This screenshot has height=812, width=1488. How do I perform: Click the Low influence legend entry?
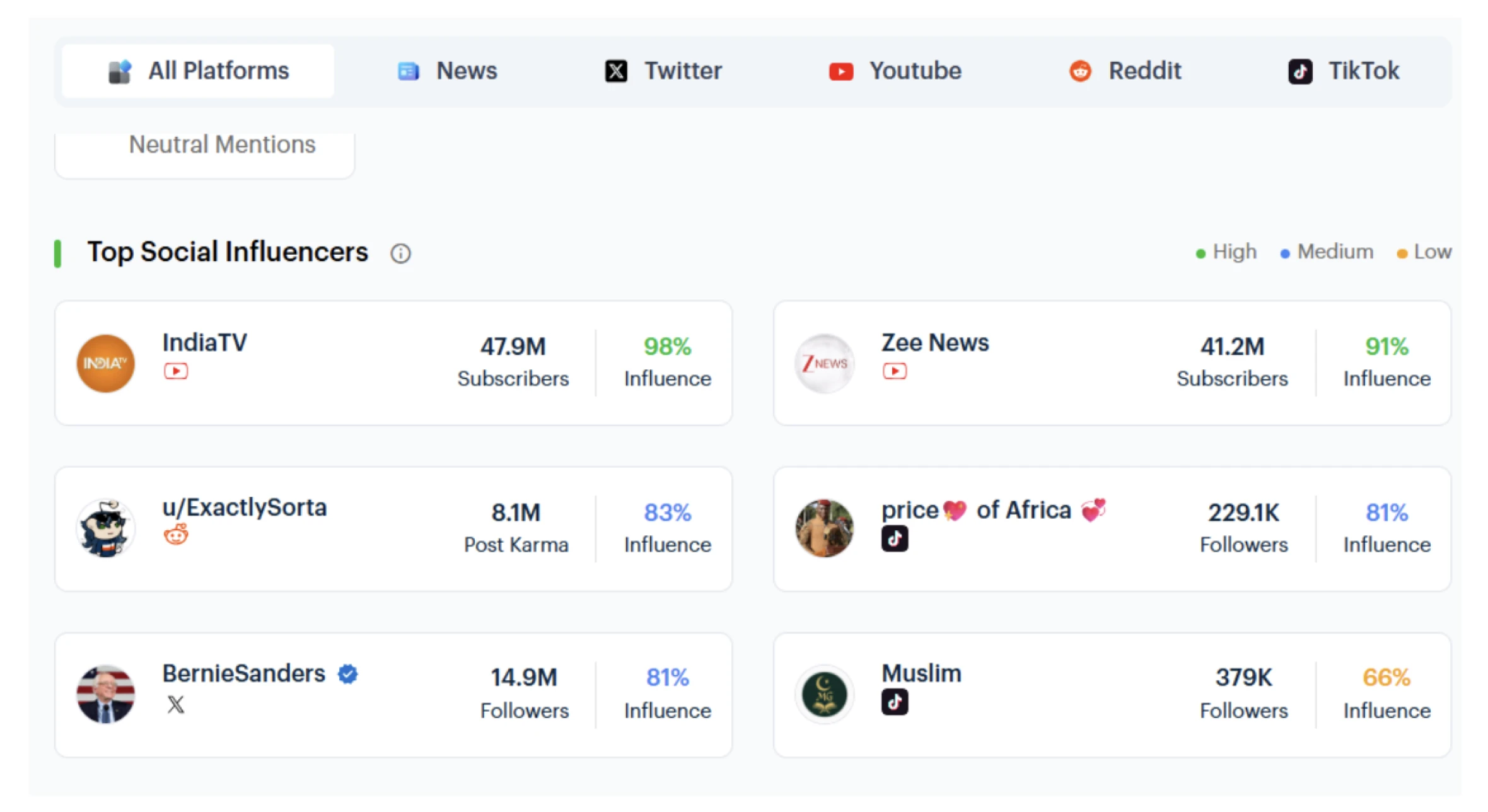coord(1424,252)
